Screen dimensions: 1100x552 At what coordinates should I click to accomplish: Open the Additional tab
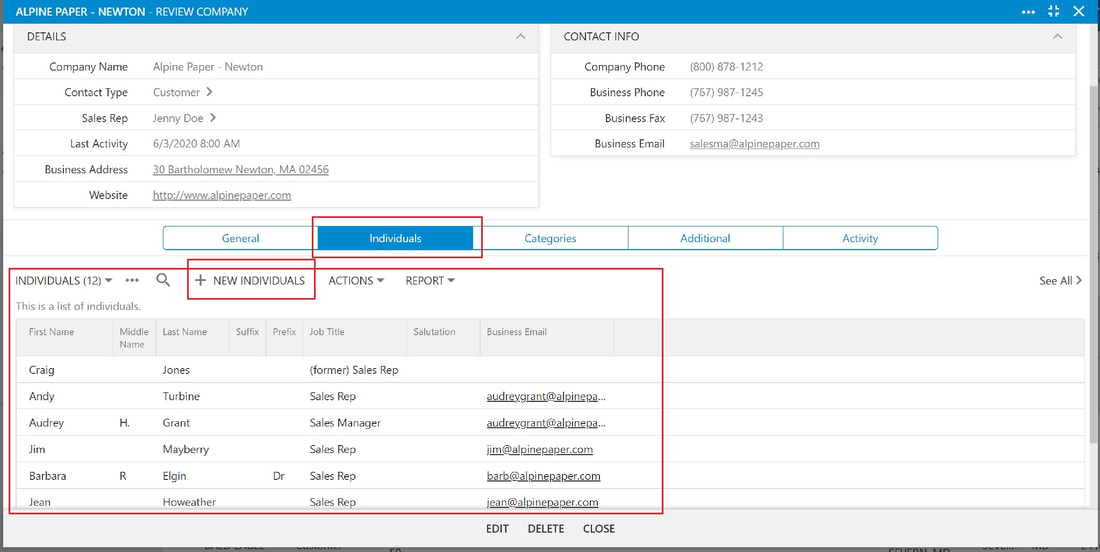tap(705, 238)
